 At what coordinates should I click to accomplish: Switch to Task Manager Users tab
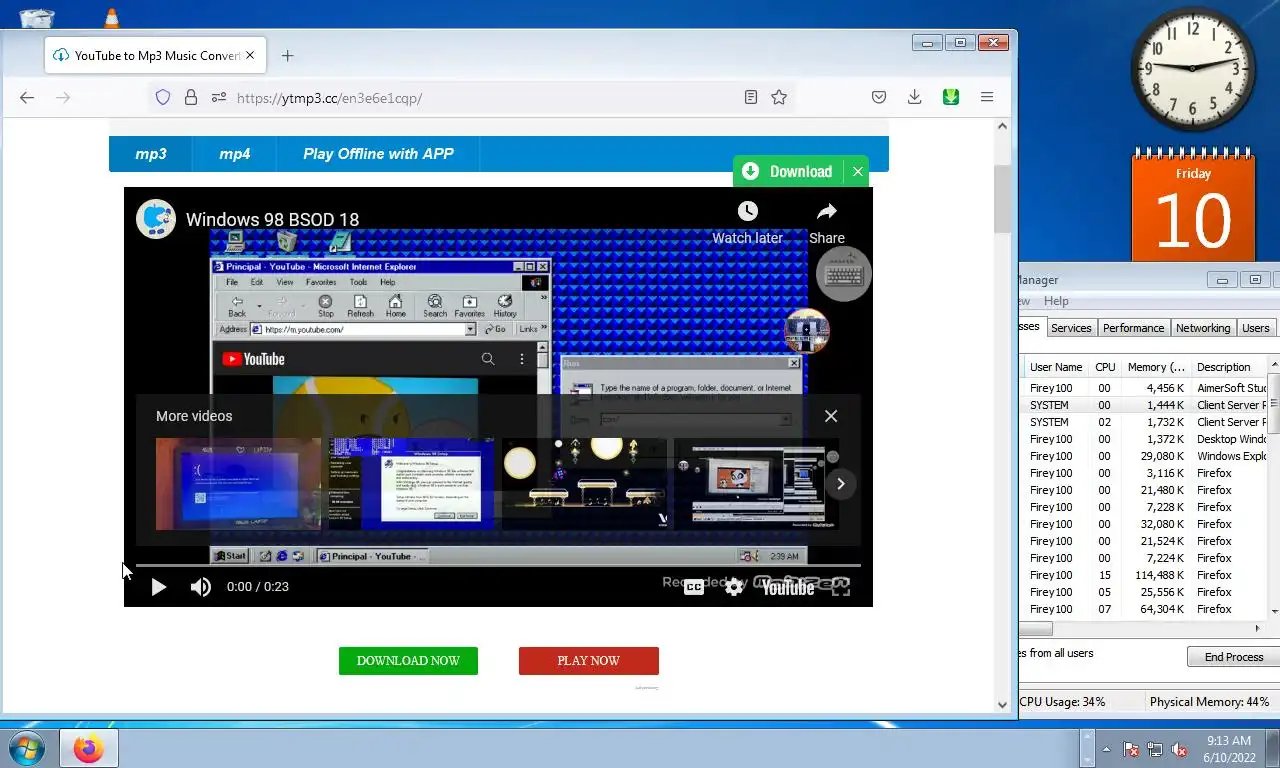(x=1255, y=328)
